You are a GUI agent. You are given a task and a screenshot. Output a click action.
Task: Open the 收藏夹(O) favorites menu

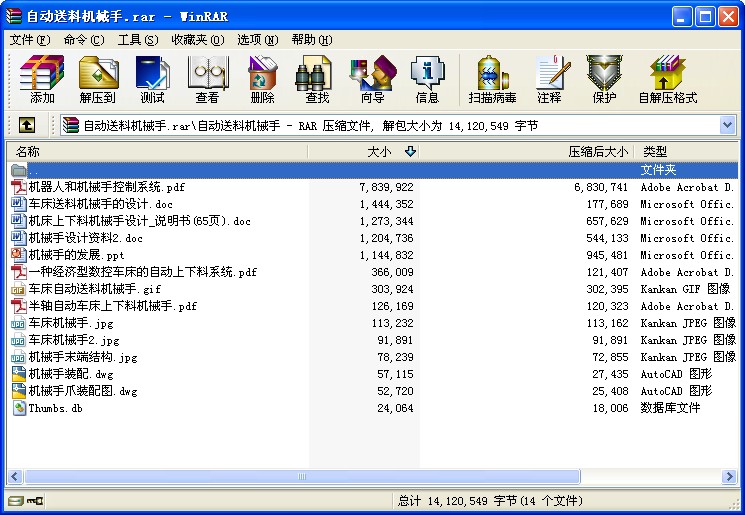tap(195, 40)
